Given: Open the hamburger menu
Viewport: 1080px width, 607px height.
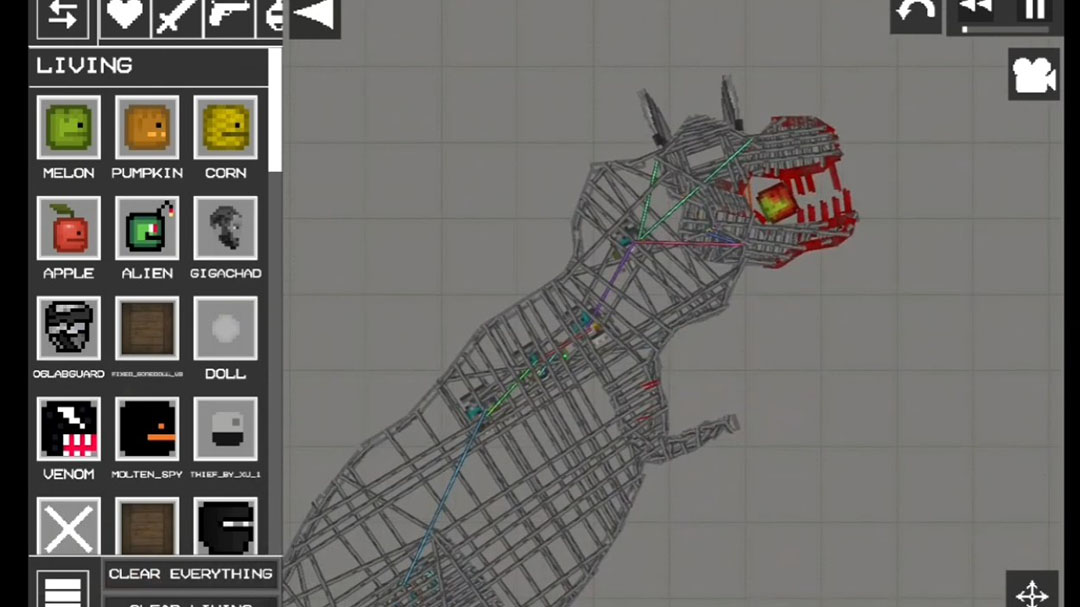Looking at the screenshot, I should (63, 590).
